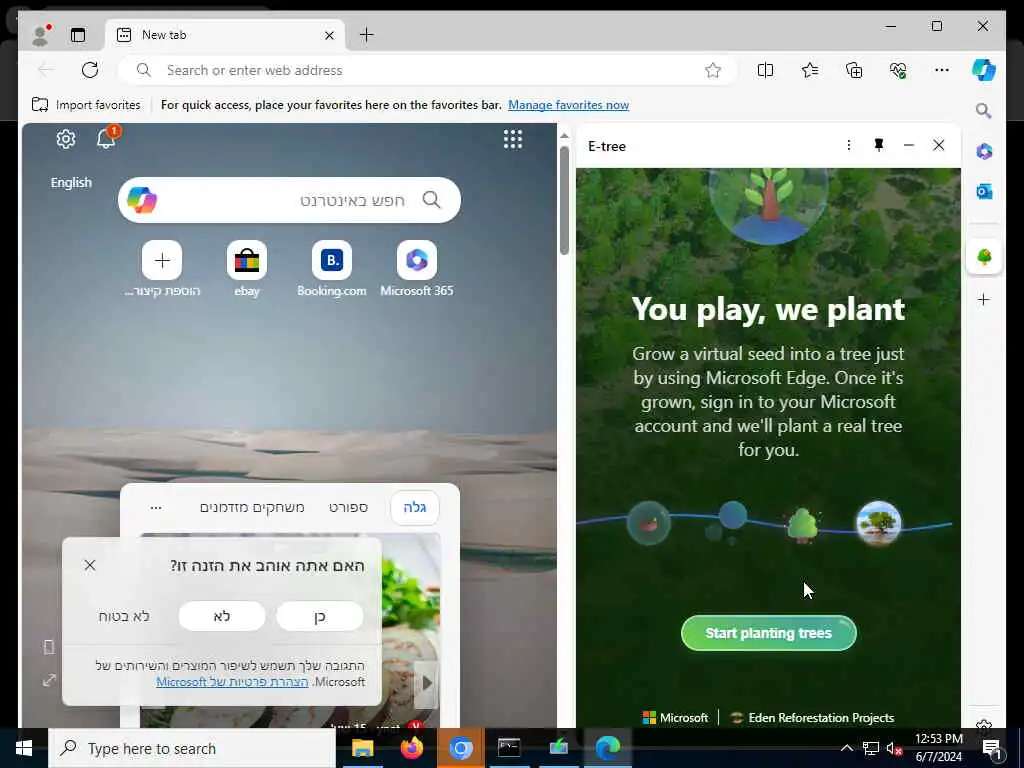Image resolution: width=1024 pixels, height=768 pixels.
Task: Answer כן in feedback popup
Action: tap(319, 616)
